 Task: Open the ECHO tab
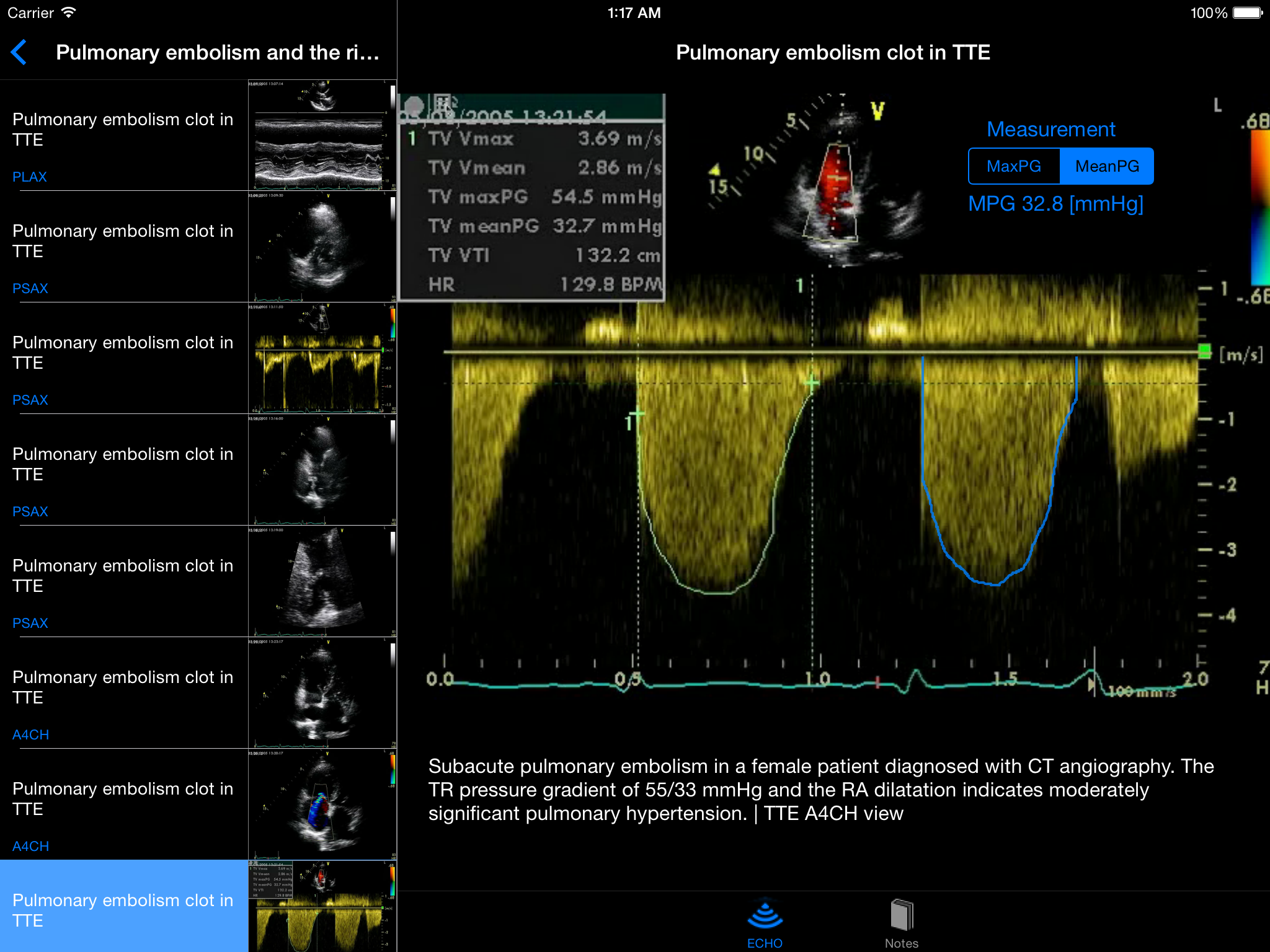(x=765, y=924)
